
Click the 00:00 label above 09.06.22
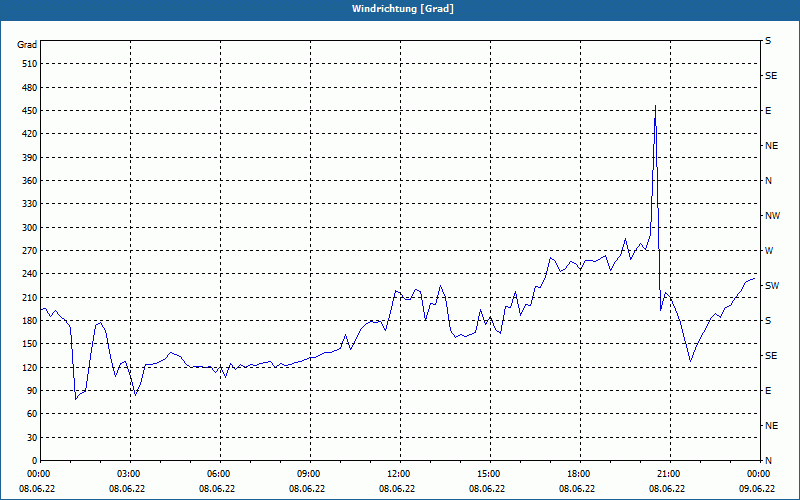757,474
